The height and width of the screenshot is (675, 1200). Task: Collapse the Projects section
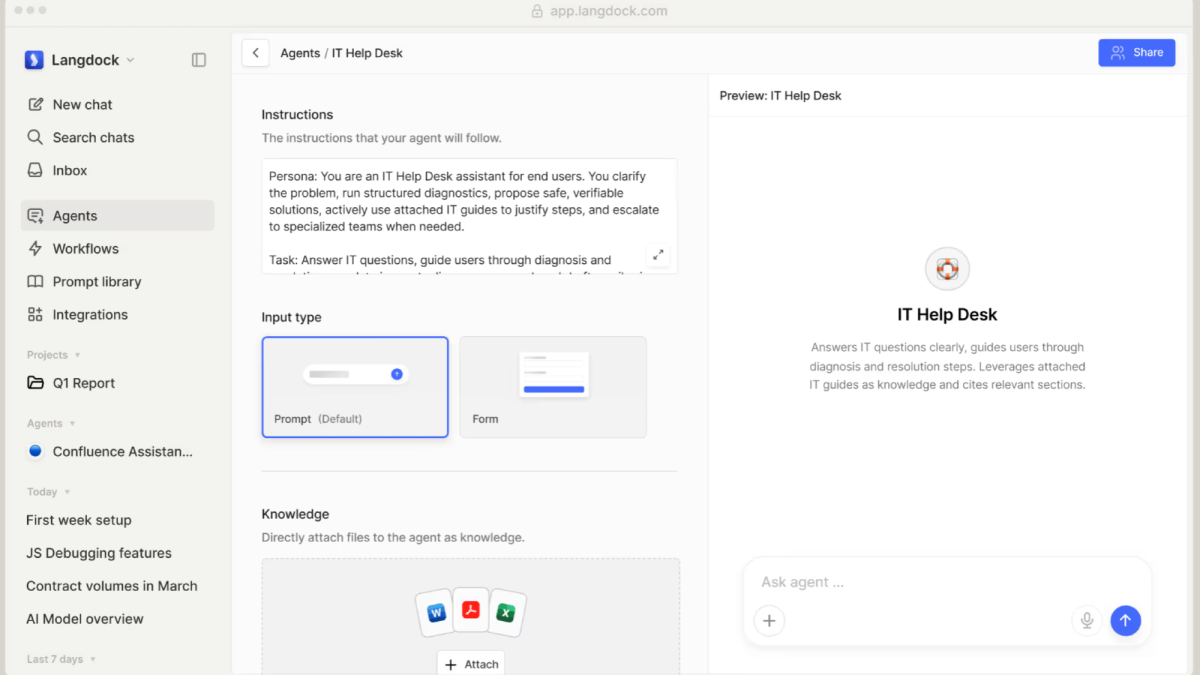(54, 355)
